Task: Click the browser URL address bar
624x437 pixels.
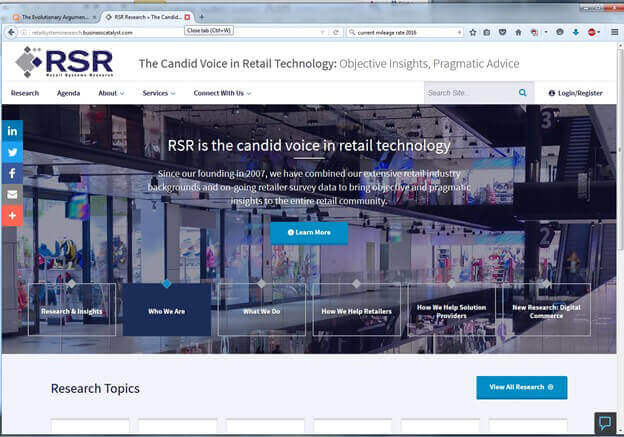Action: click(171, 32)
